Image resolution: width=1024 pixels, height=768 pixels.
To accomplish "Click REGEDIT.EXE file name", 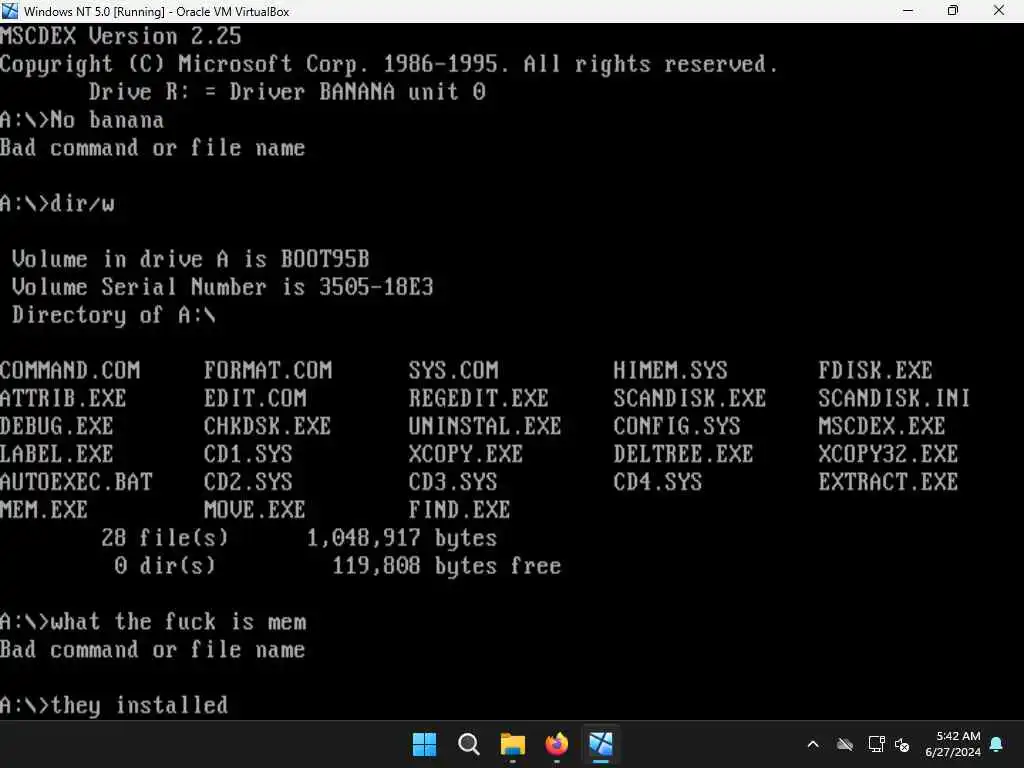I will click(x=479, y=398).
